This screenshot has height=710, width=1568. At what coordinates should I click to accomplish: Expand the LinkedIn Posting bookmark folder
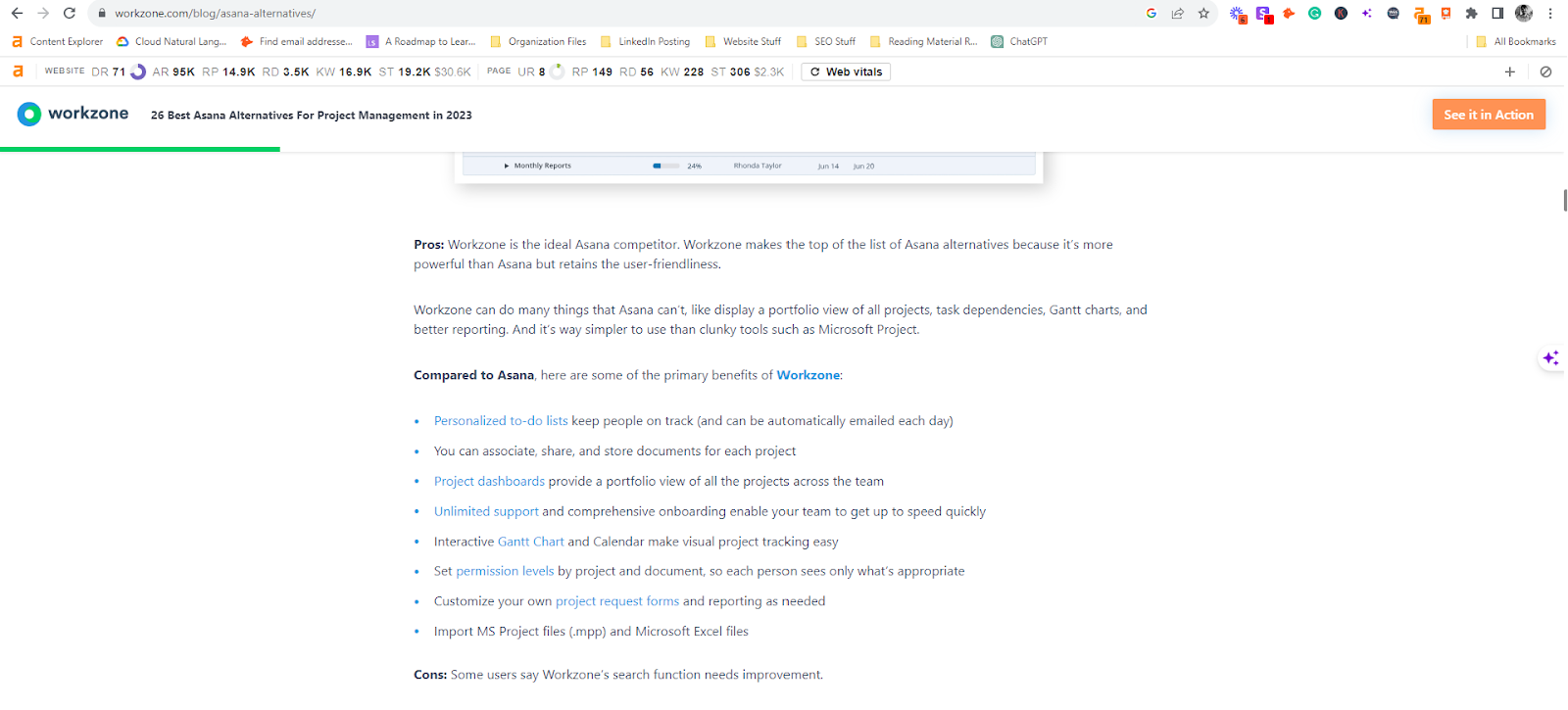pos(645,42)
